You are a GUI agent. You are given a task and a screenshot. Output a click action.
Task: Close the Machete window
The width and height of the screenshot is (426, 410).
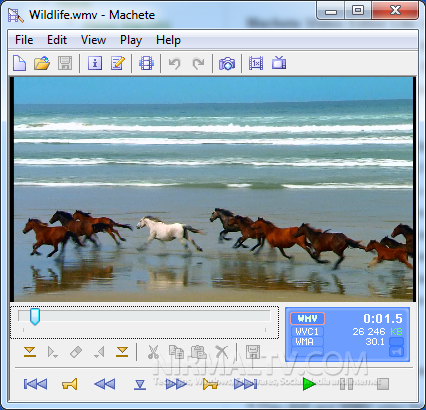[x=395, y=11]
